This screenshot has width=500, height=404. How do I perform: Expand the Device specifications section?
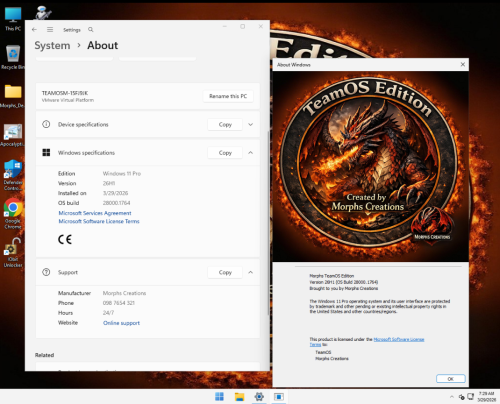click(250, 124)
